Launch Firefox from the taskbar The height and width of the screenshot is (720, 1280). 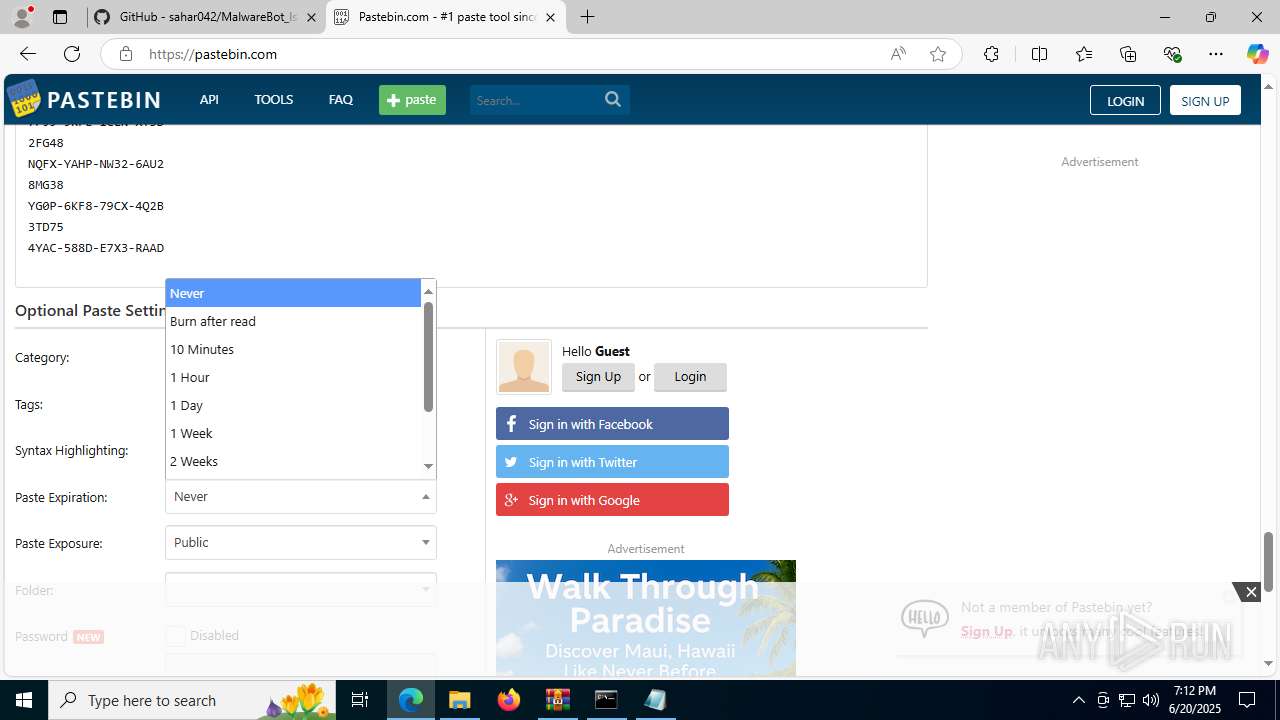[509, 700]
